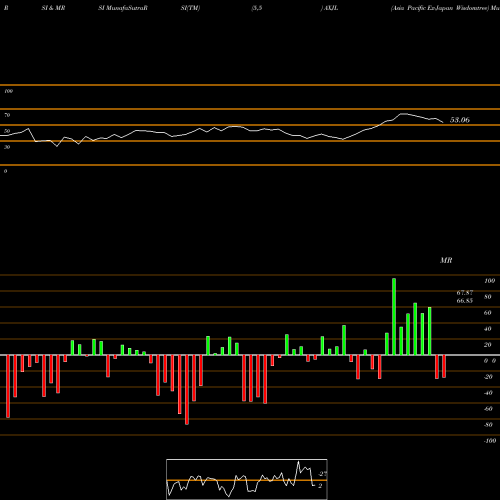
Task: Click the '(5,5' parameter text in header
Action: click(x=257, y=8)
